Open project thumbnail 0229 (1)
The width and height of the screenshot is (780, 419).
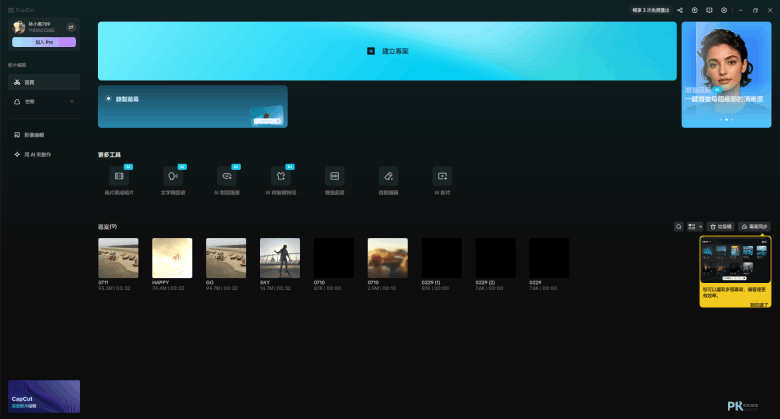[442, 258]
